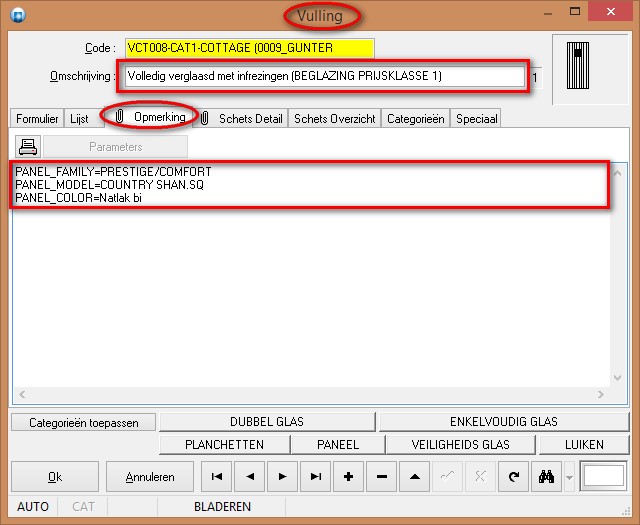Click the panel preview thumbnail image

point(578,66)
